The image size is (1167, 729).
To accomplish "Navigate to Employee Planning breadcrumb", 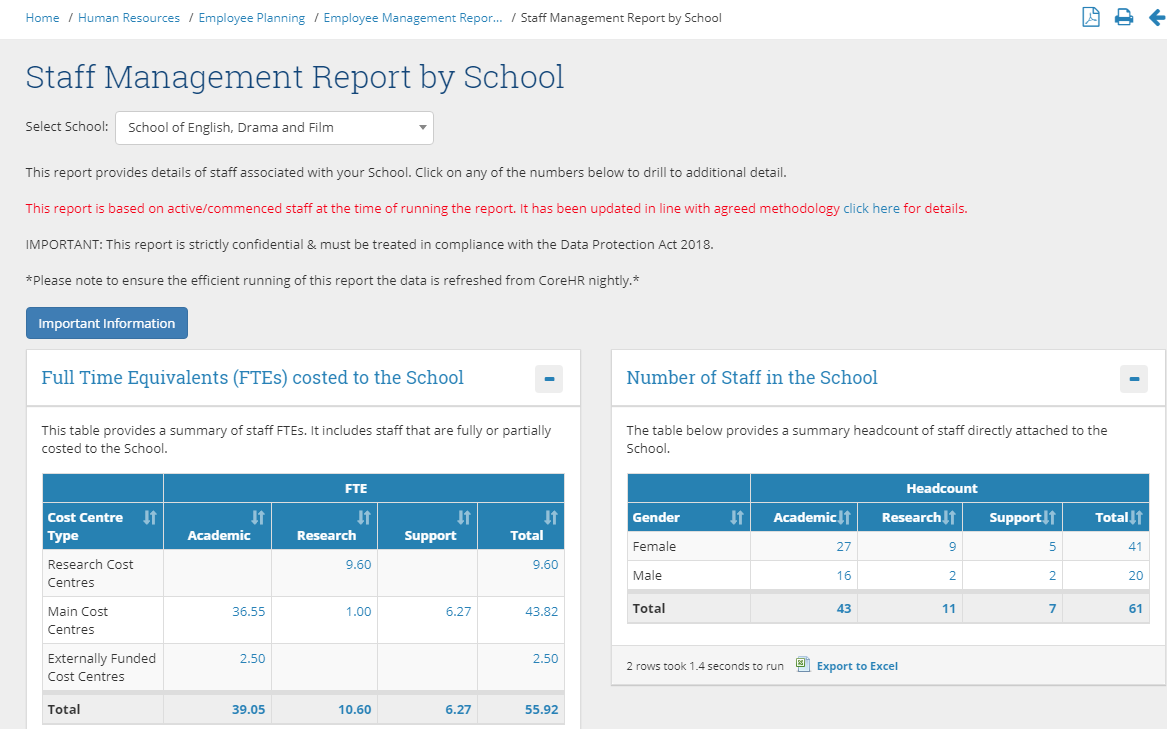I will click(252, 18).
